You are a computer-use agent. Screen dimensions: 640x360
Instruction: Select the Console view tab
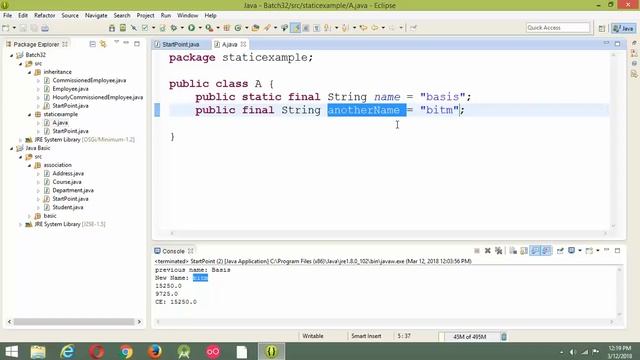(173, 251)
